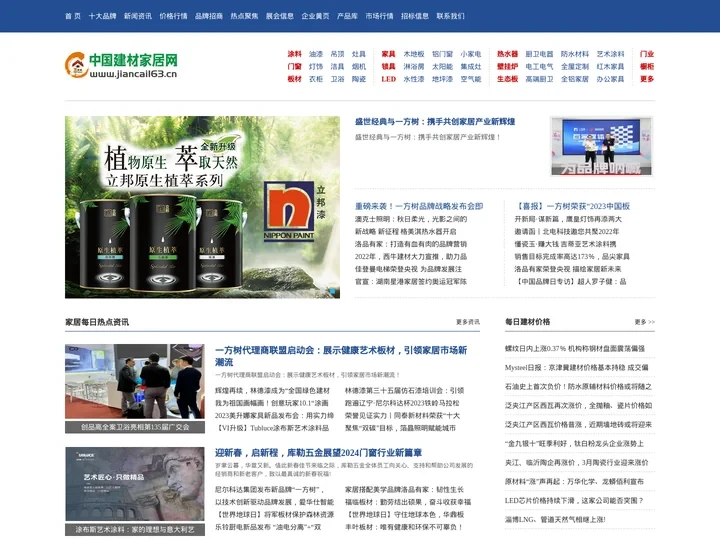Open article 【喜报】一方树荣获"2023中国板
720x540 pixels.
tap(572, 206)
